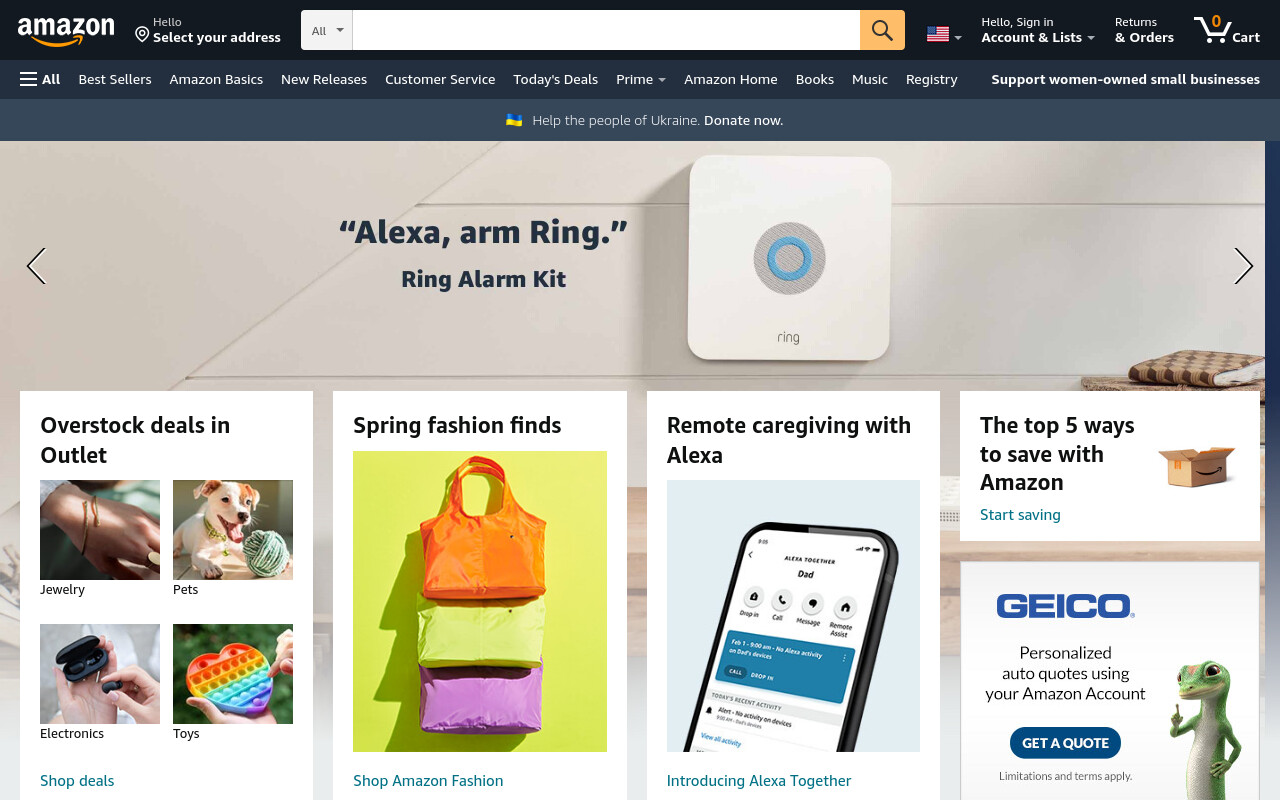Open the hamburger All menu

40,79
